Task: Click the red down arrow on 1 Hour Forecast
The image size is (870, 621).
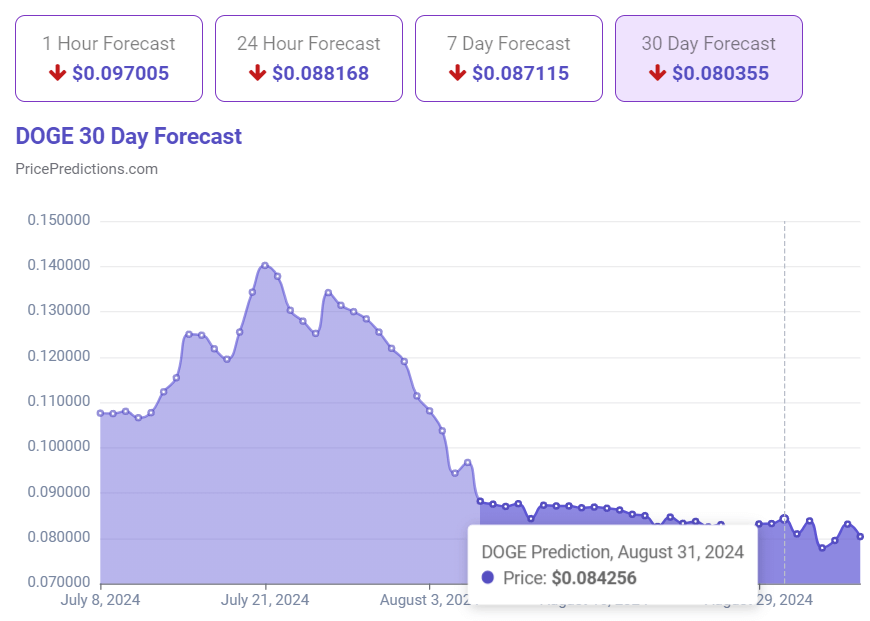Action: click(58, 72)
